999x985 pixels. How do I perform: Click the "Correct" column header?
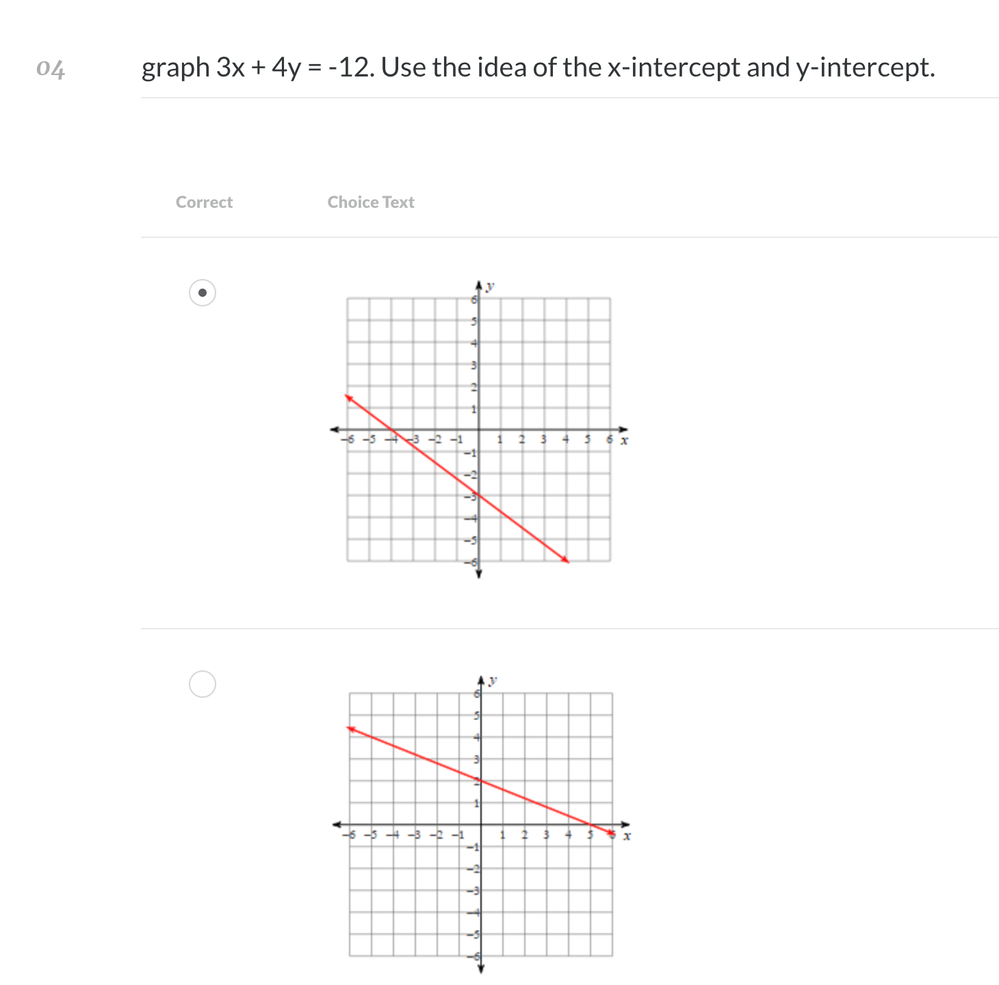point(204,202)
